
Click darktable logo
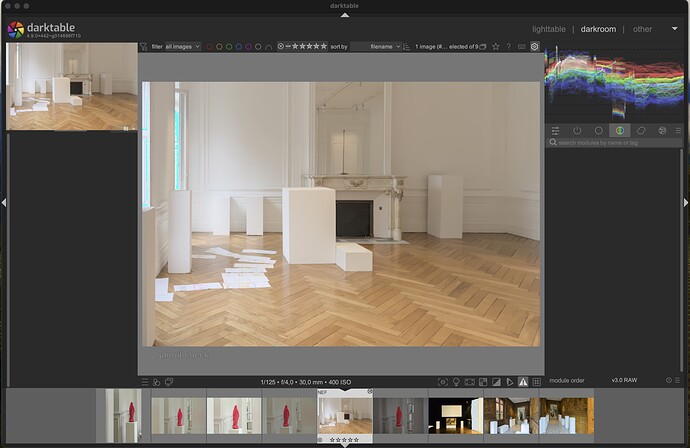pyautogui.click(x=16, y=30)
